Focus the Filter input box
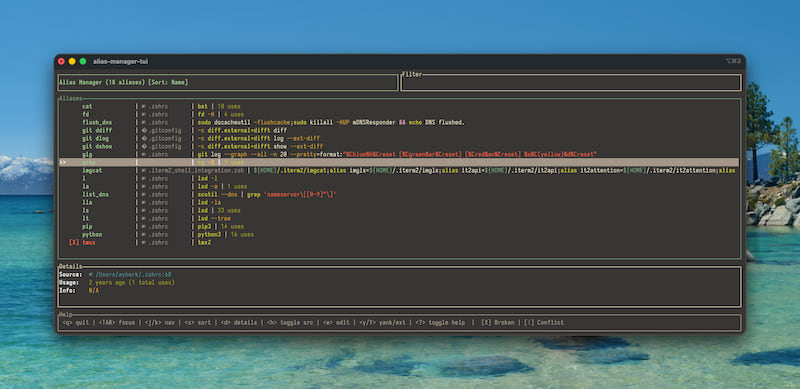 (x=571, y=83)
